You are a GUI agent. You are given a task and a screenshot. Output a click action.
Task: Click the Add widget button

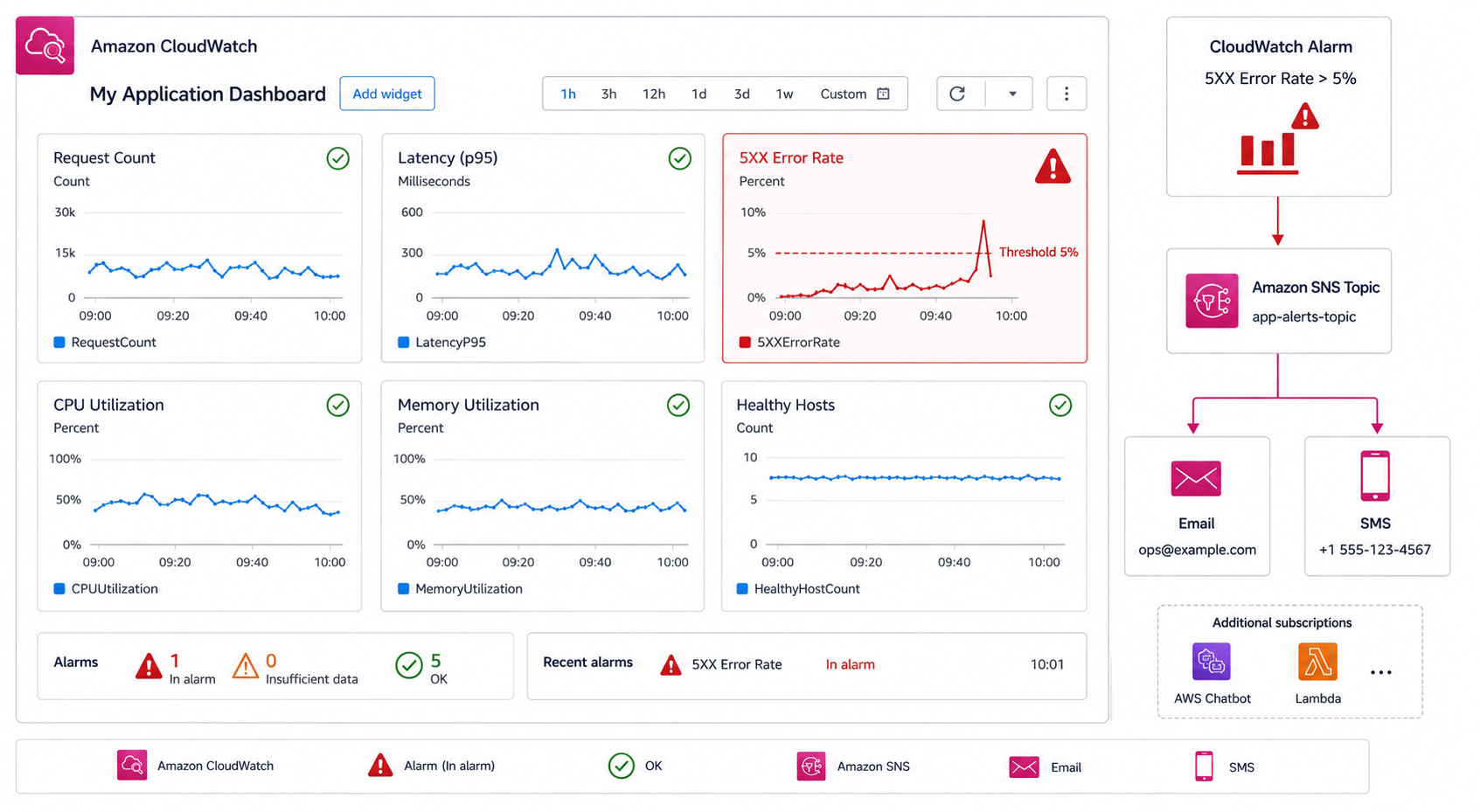point(387,94)
